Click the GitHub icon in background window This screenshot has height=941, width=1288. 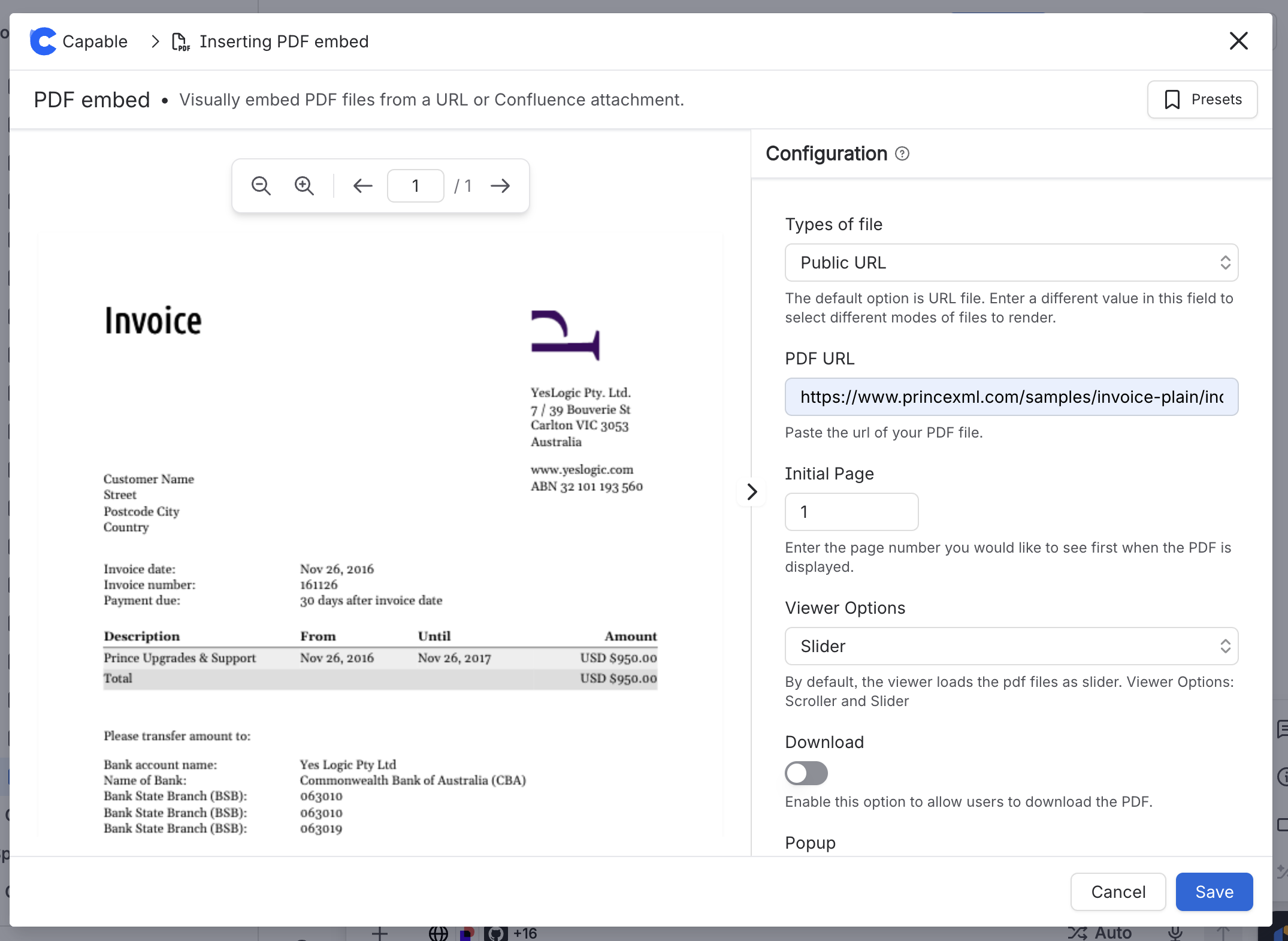[495, 933]
